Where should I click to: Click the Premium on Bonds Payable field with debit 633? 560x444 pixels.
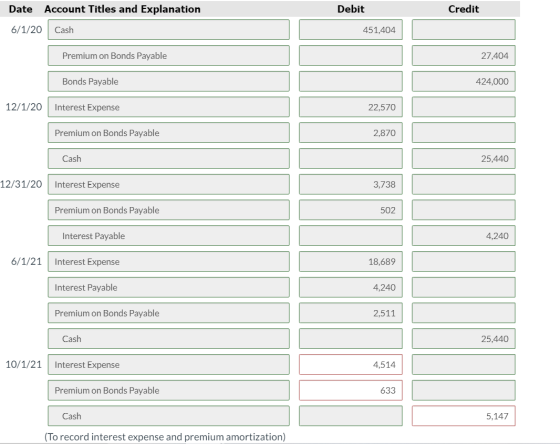click(x=169, y=390)
